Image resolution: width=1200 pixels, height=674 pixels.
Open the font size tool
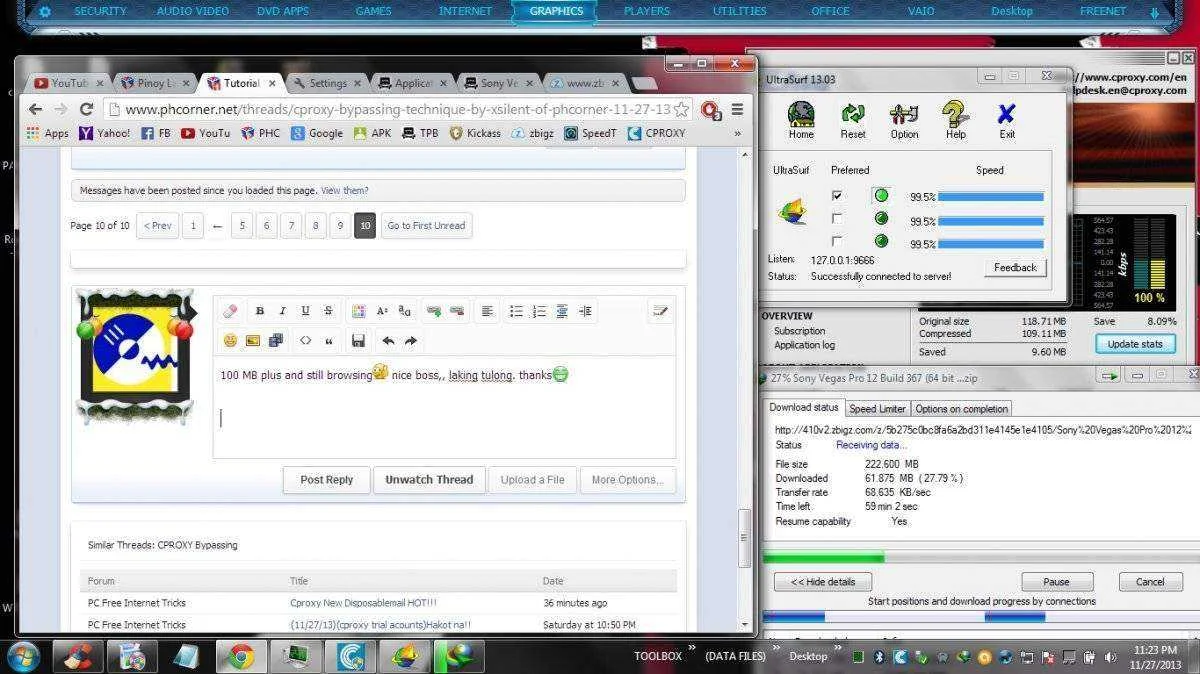[382, 311]
